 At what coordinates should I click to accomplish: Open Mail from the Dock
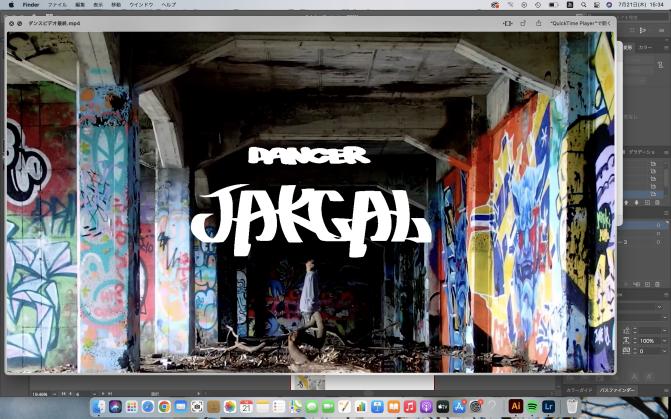pos(181,406)
